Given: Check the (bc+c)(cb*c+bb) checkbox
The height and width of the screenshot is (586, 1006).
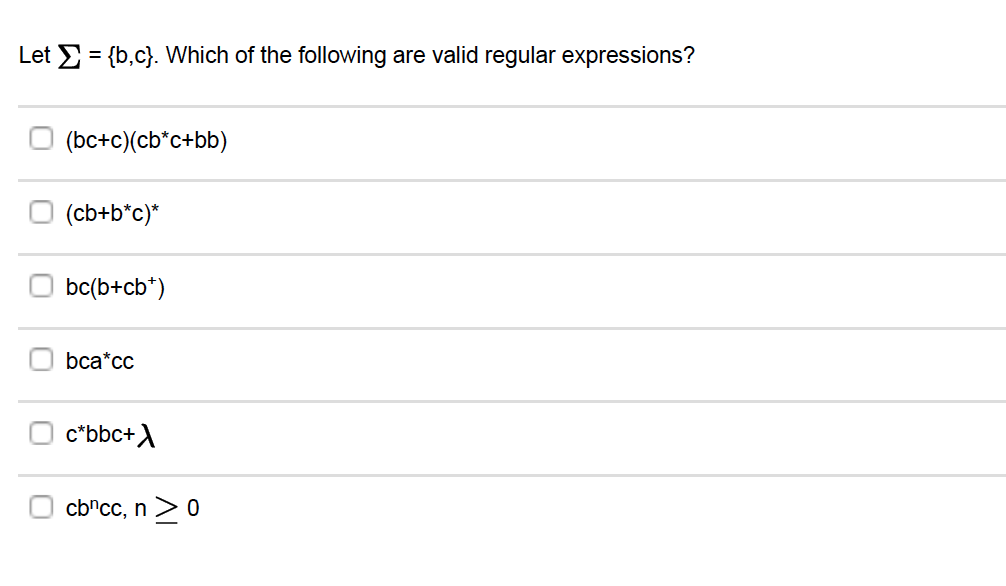Looking at the screenshot, I should coord(41,138).
